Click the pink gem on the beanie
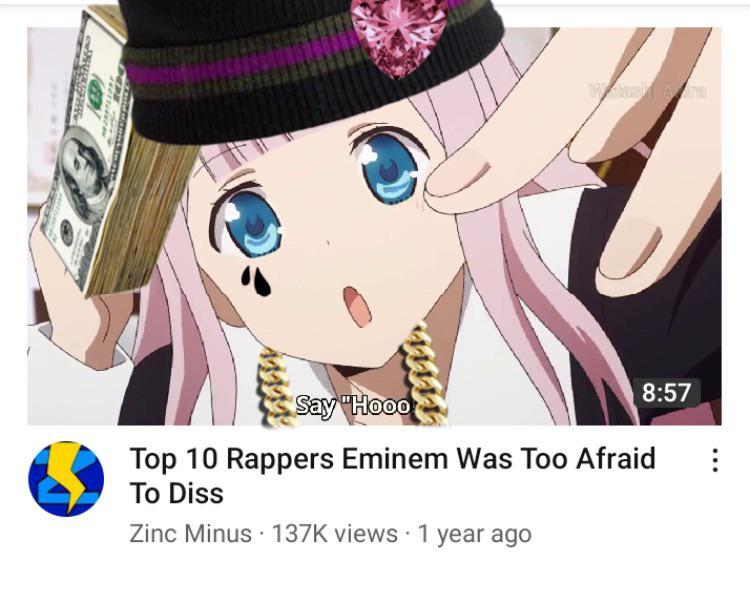 [397, 36]
